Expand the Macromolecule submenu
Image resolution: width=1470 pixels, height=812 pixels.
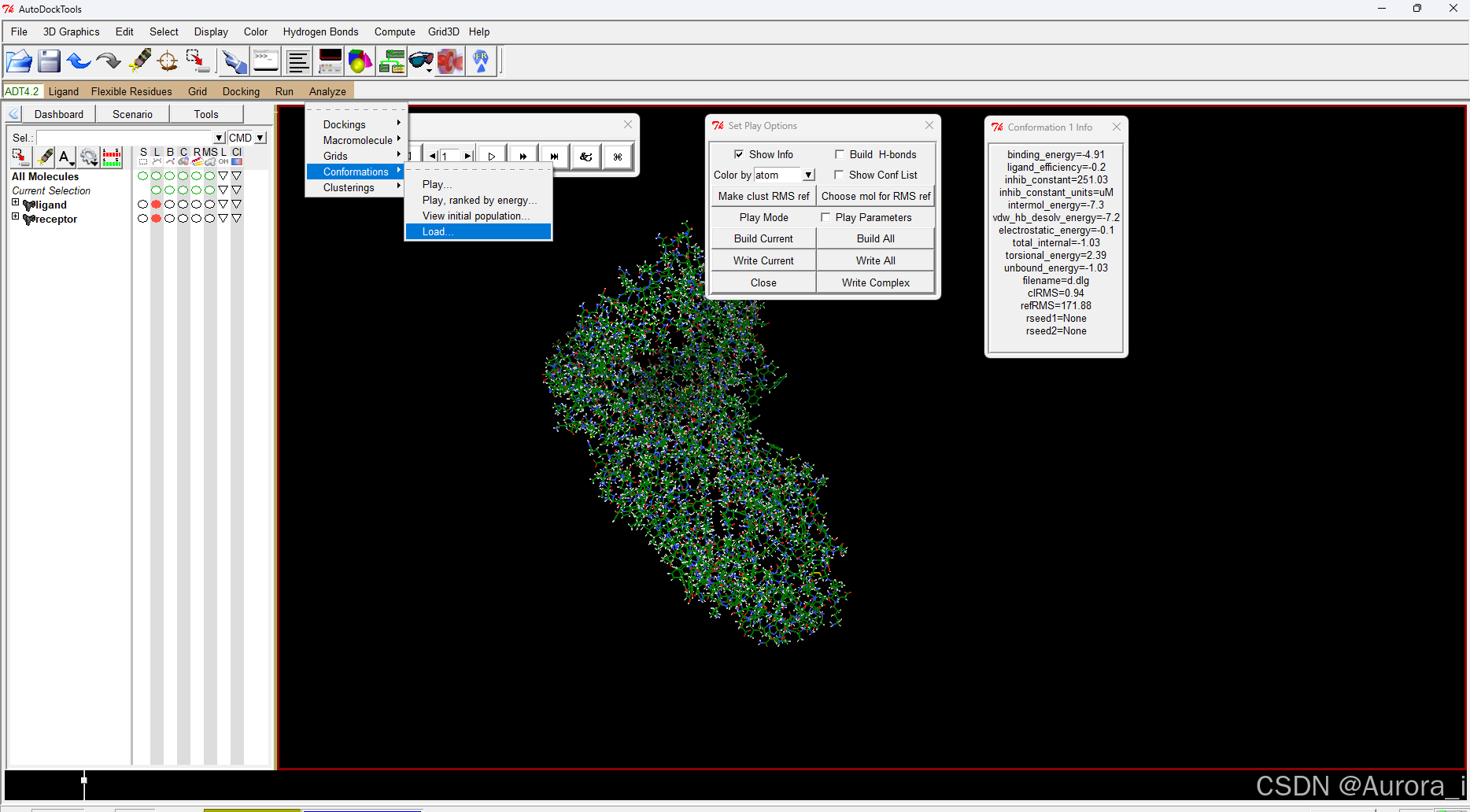click(355, 140)
